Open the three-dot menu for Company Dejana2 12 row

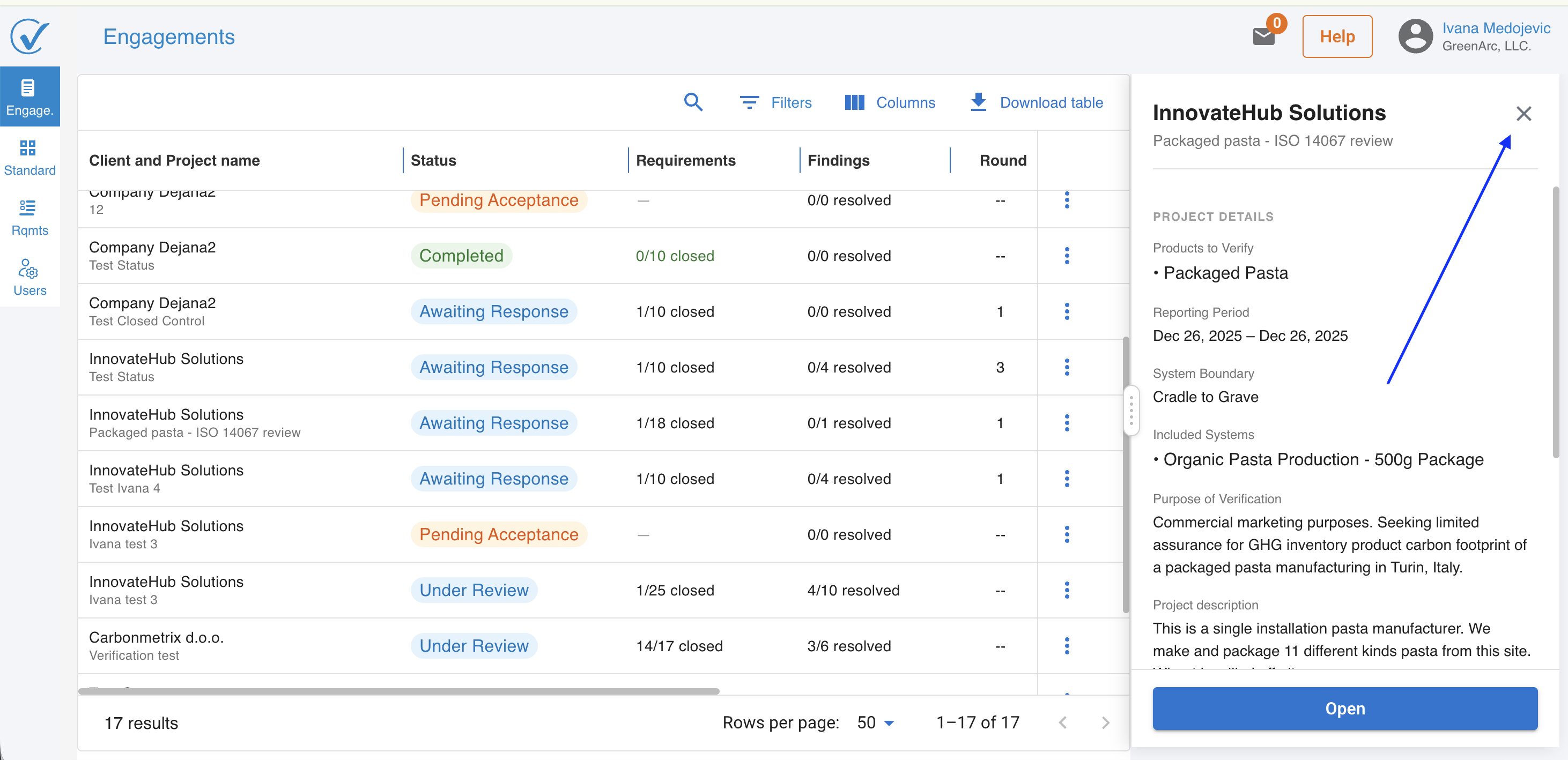tap(1067, 199)
